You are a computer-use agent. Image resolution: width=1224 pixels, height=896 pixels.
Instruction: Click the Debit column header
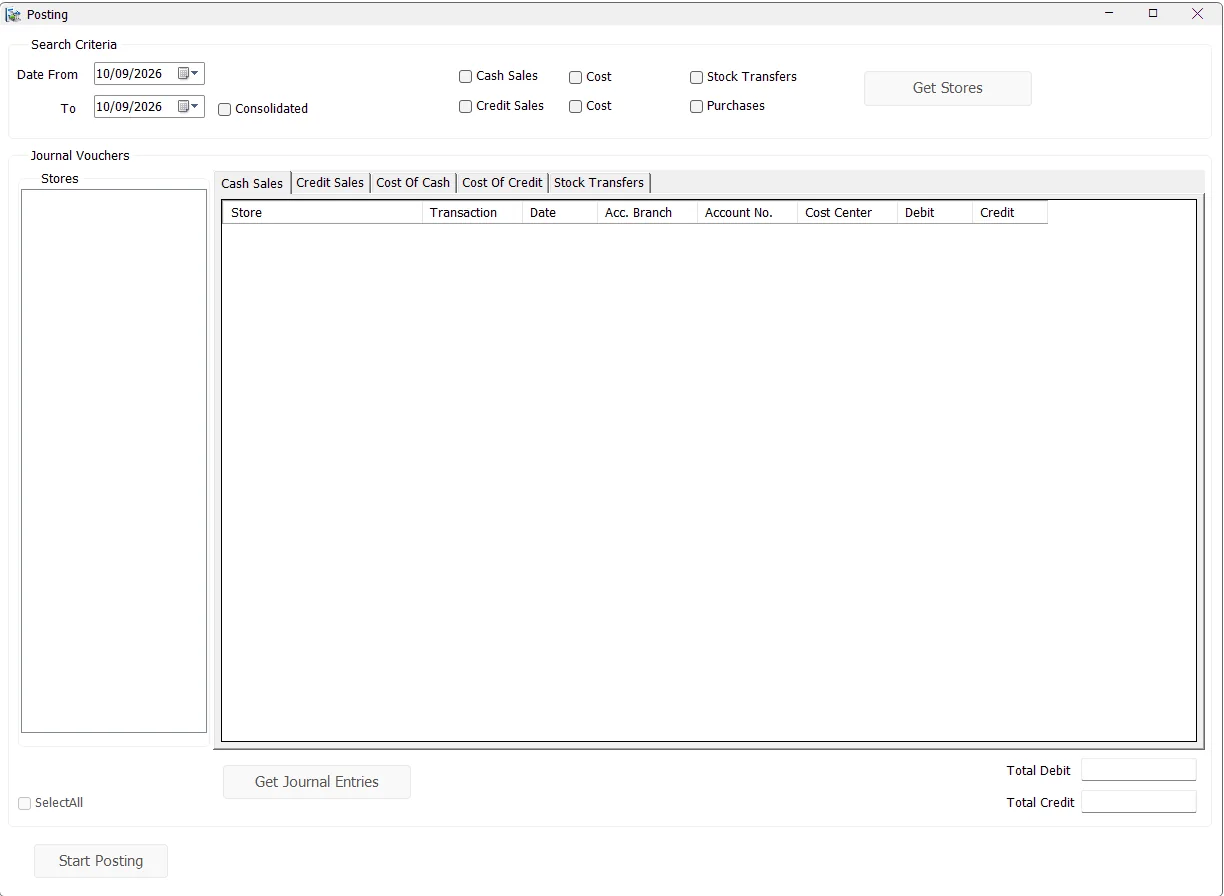(935, 213)
